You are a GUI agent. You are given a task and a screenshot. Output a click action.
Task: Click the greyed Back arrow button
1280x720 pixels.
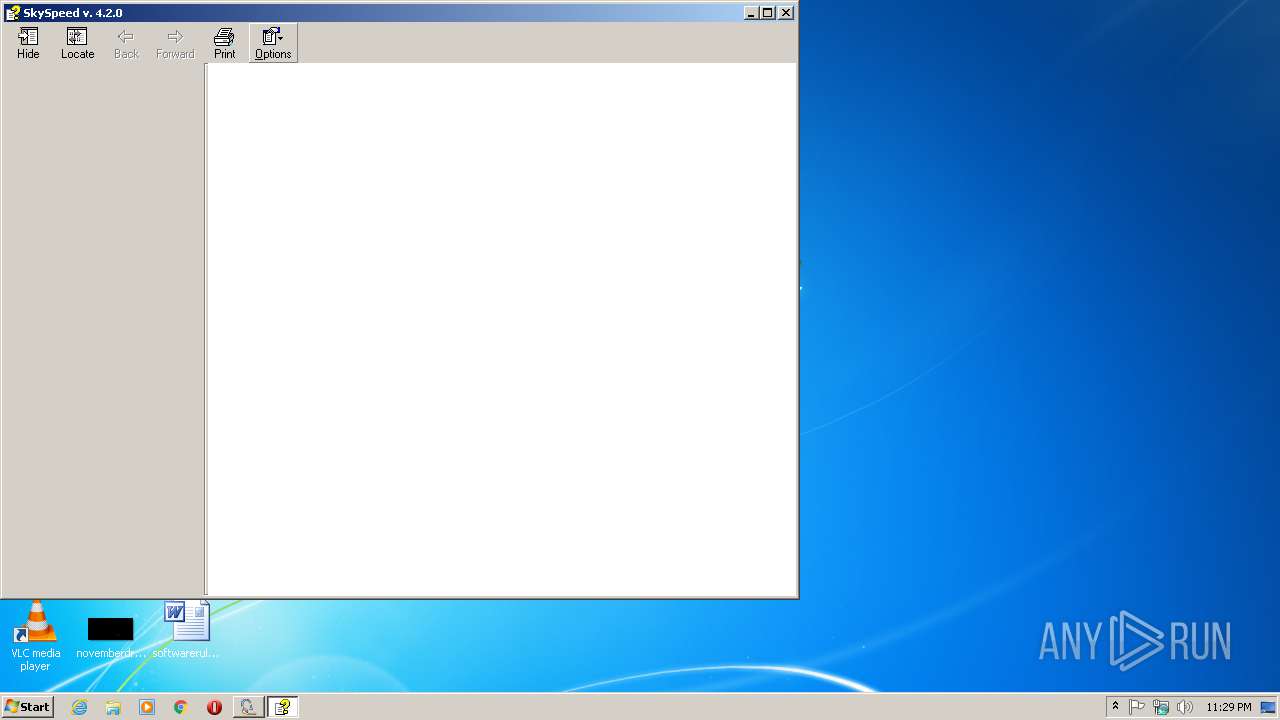126,43
